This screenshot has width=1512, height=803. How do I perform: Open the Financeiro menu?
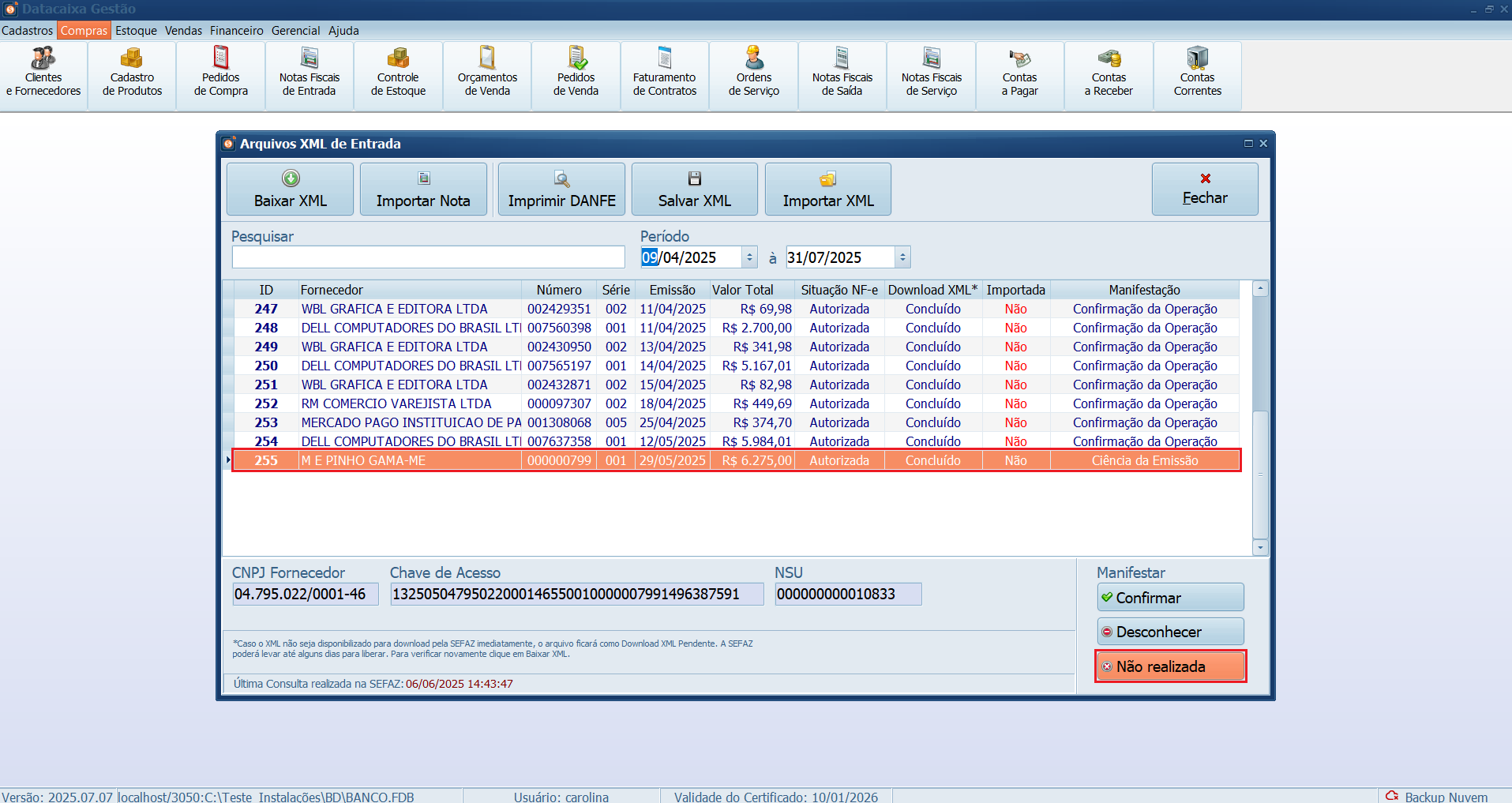(236, 31)
